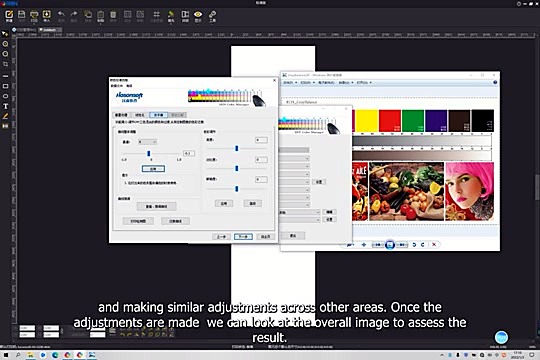Click the highlighted Next button at dialog bottom
Viewport: 540px width, 360px height.
tap(243, 237)
